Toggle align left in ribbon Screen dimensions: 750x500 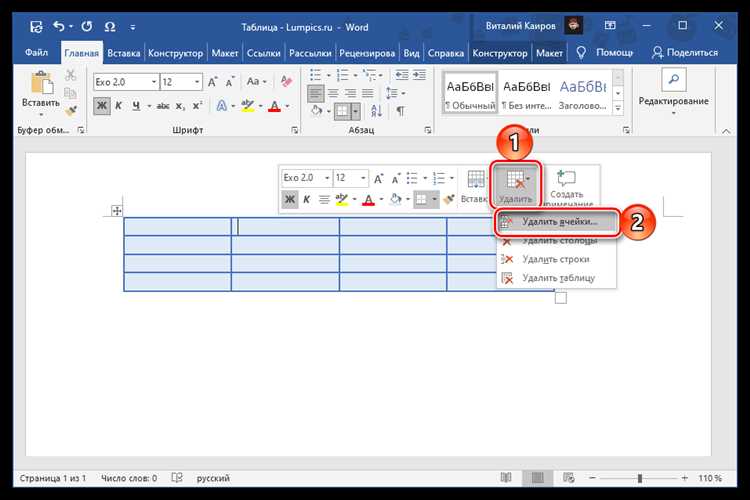pyautogui.click(x=315, y=93)
